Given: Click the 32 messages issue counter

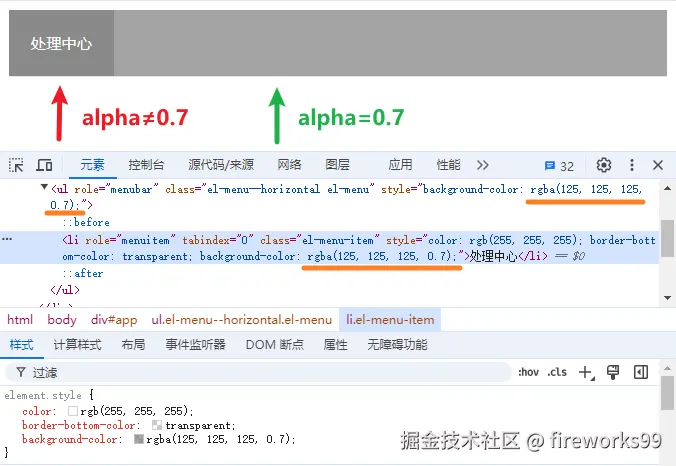Looking at the screenshot, I should (x=559, y=166).
